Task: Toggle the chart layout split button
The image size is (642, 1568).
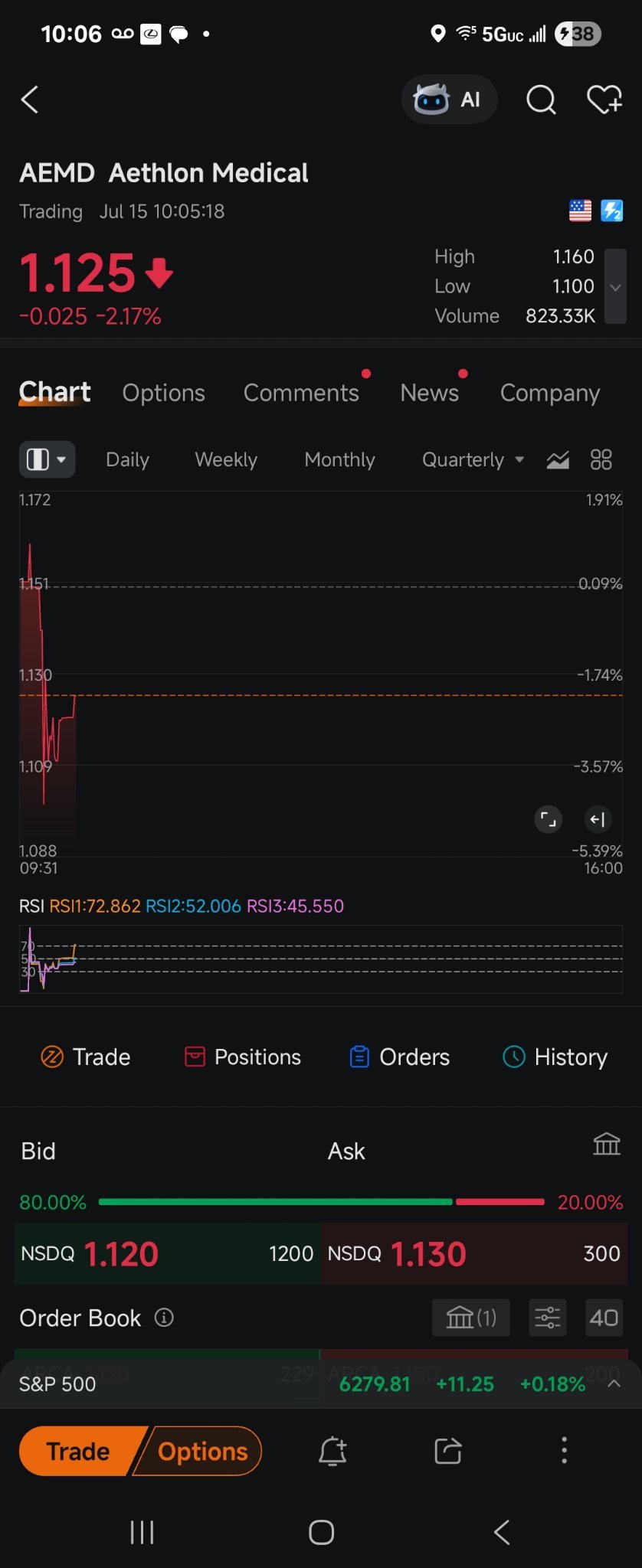Action: 47,459
